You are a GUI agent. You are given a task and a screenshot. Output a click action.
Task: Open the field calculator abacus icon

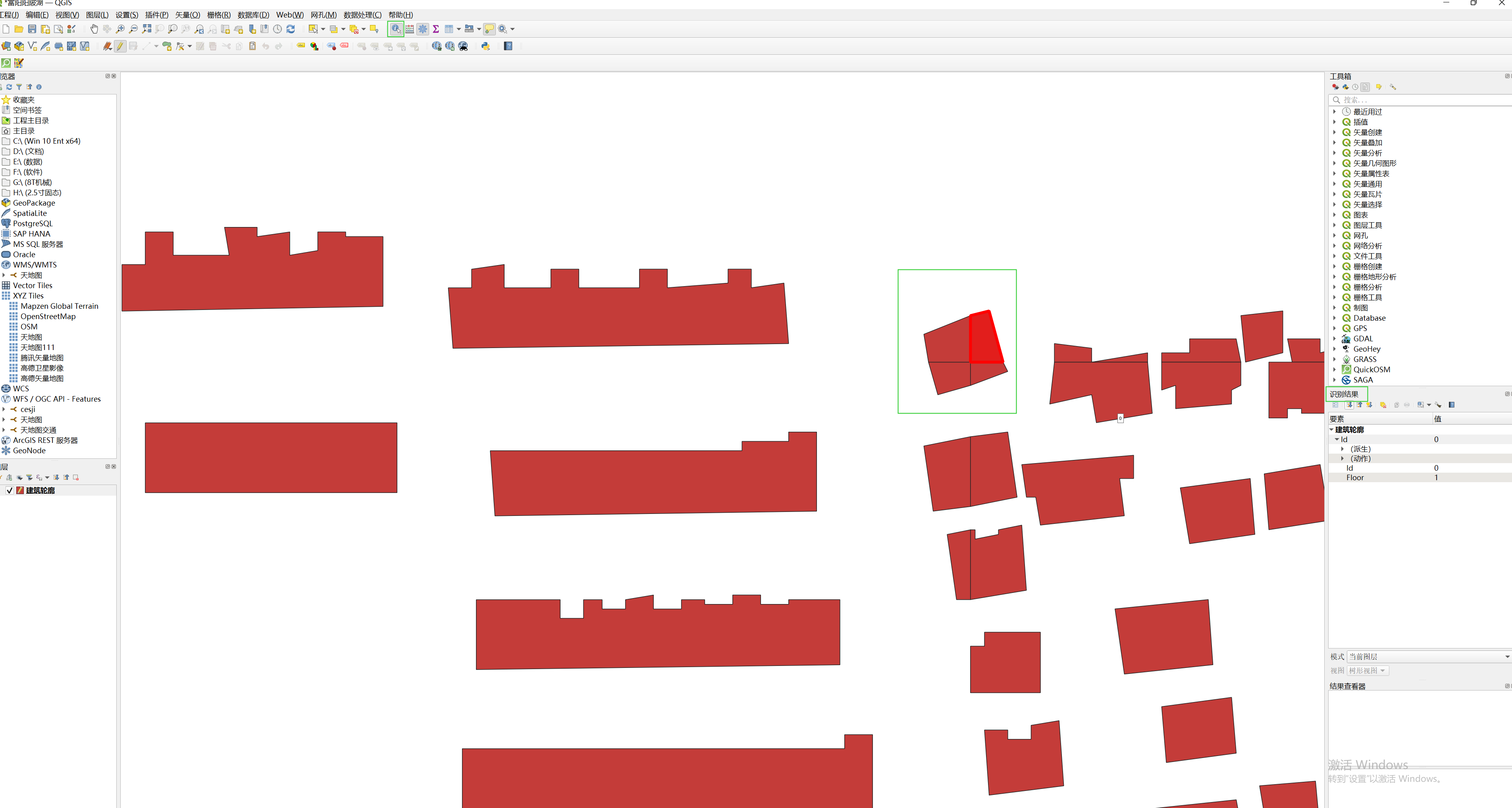(410, 29)
